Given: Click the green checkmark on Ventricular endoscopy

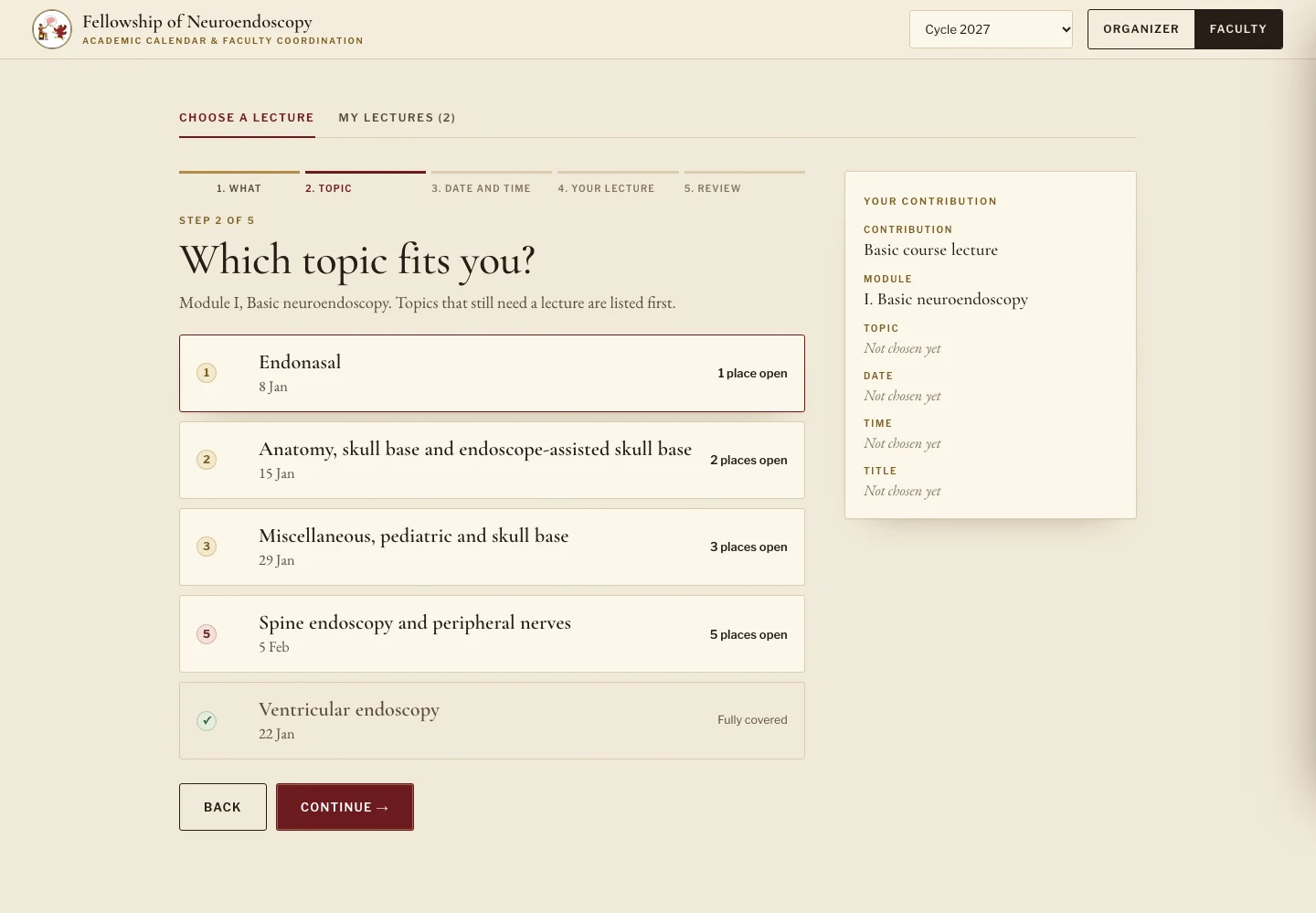Looking at the screenshot, I should tap(207, 720).
